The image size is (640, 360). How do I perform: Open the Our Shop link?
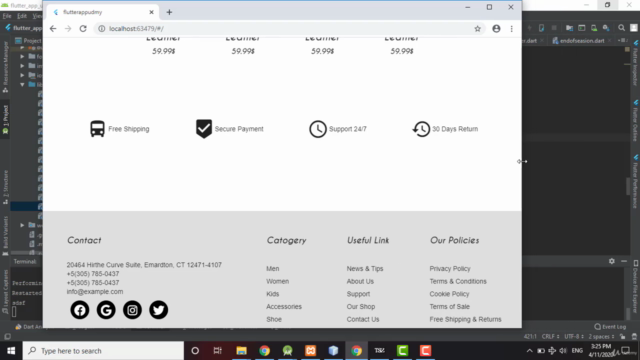[361, 307]
